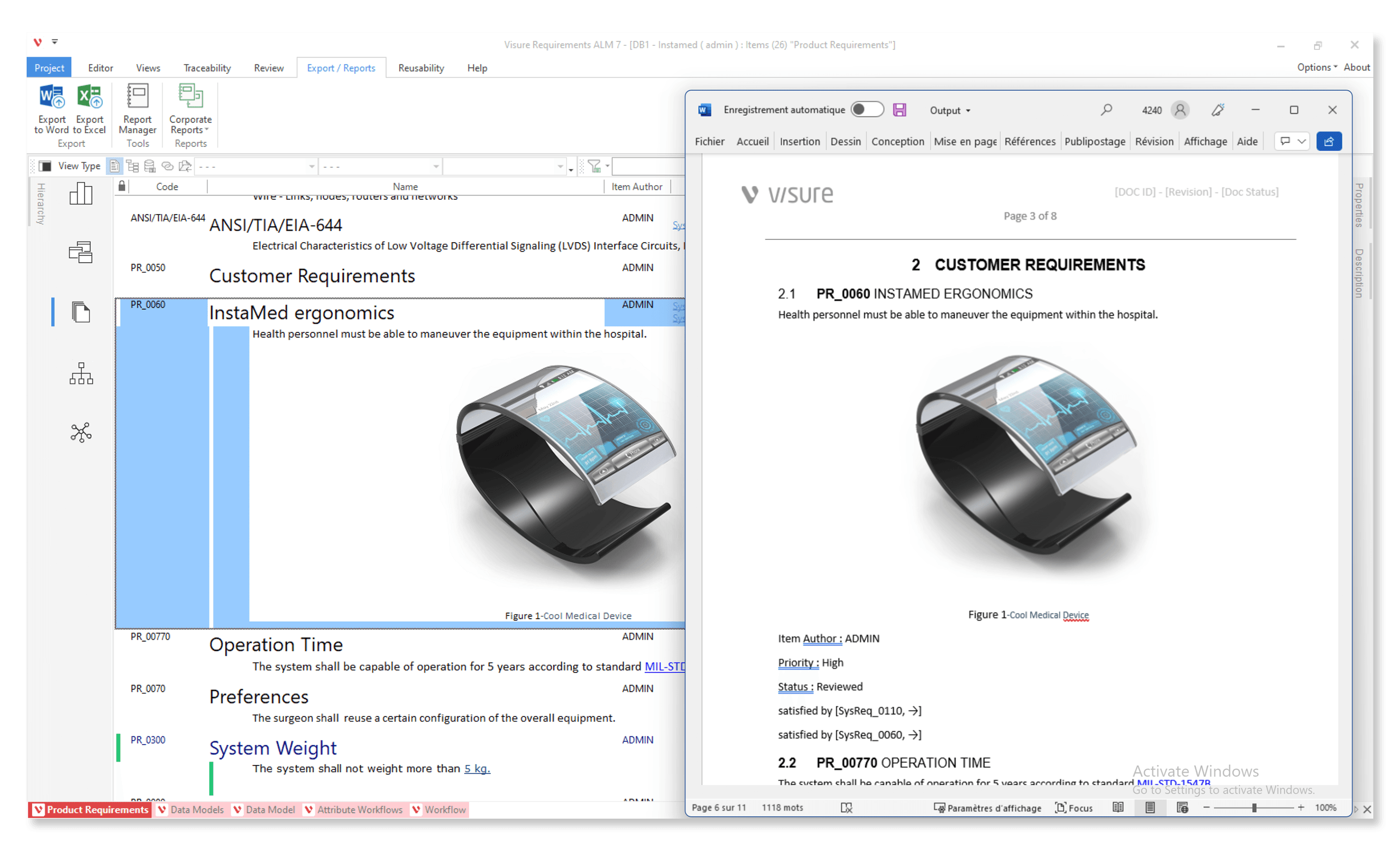The width and height of the screenshot is (1400, 851).
Task: Open the Fichier menu in Word
Action: (710, 141)
